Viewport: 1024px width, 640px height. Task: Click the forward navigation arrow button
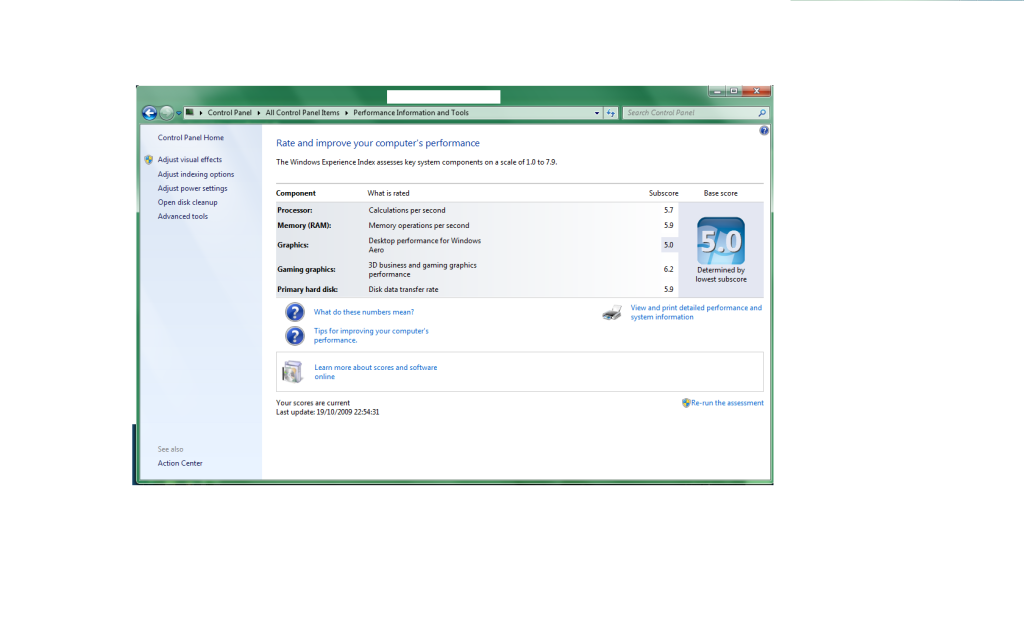[x=167, y=113]
